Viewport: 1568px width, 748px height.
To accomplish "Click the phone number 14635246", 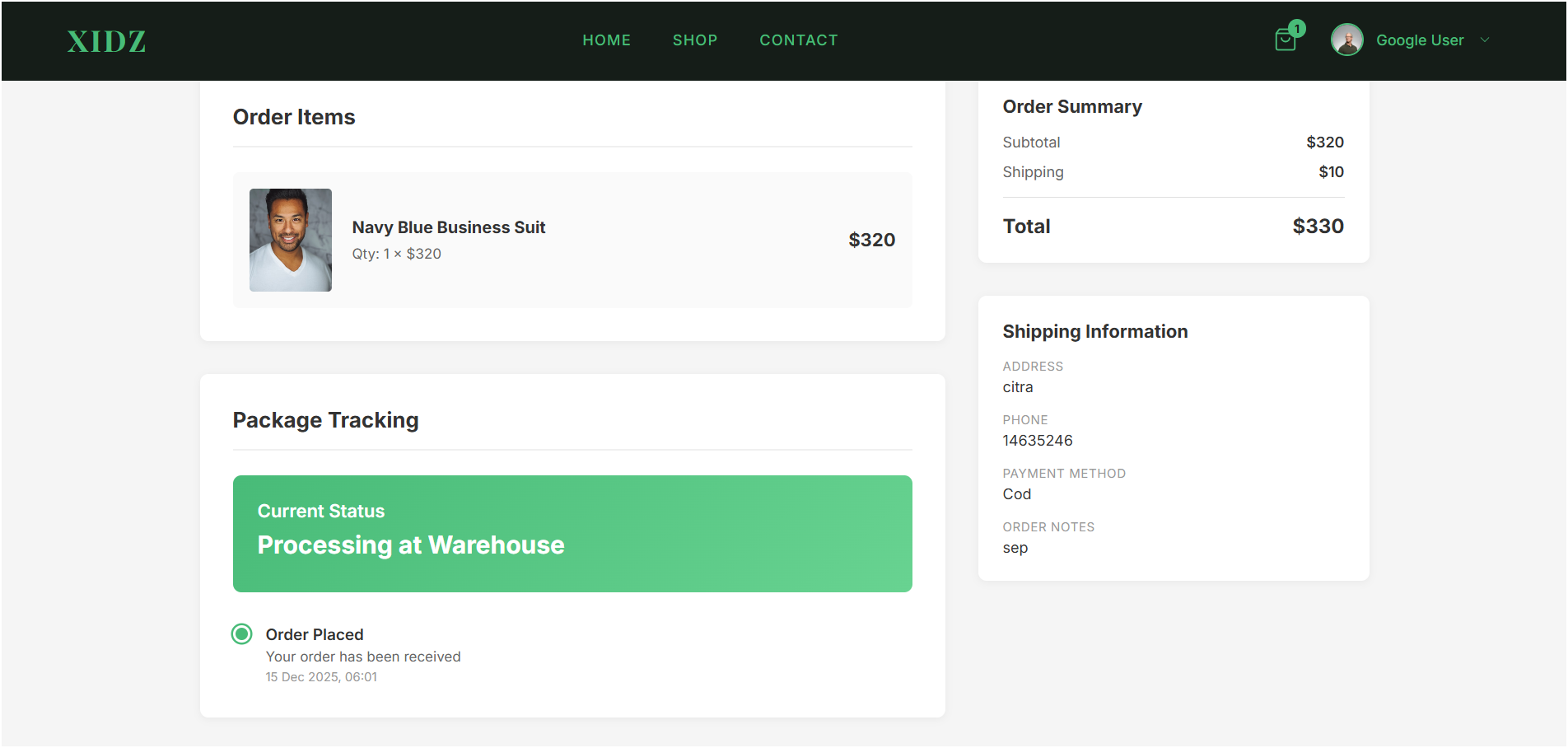I will click(1037, 441).
